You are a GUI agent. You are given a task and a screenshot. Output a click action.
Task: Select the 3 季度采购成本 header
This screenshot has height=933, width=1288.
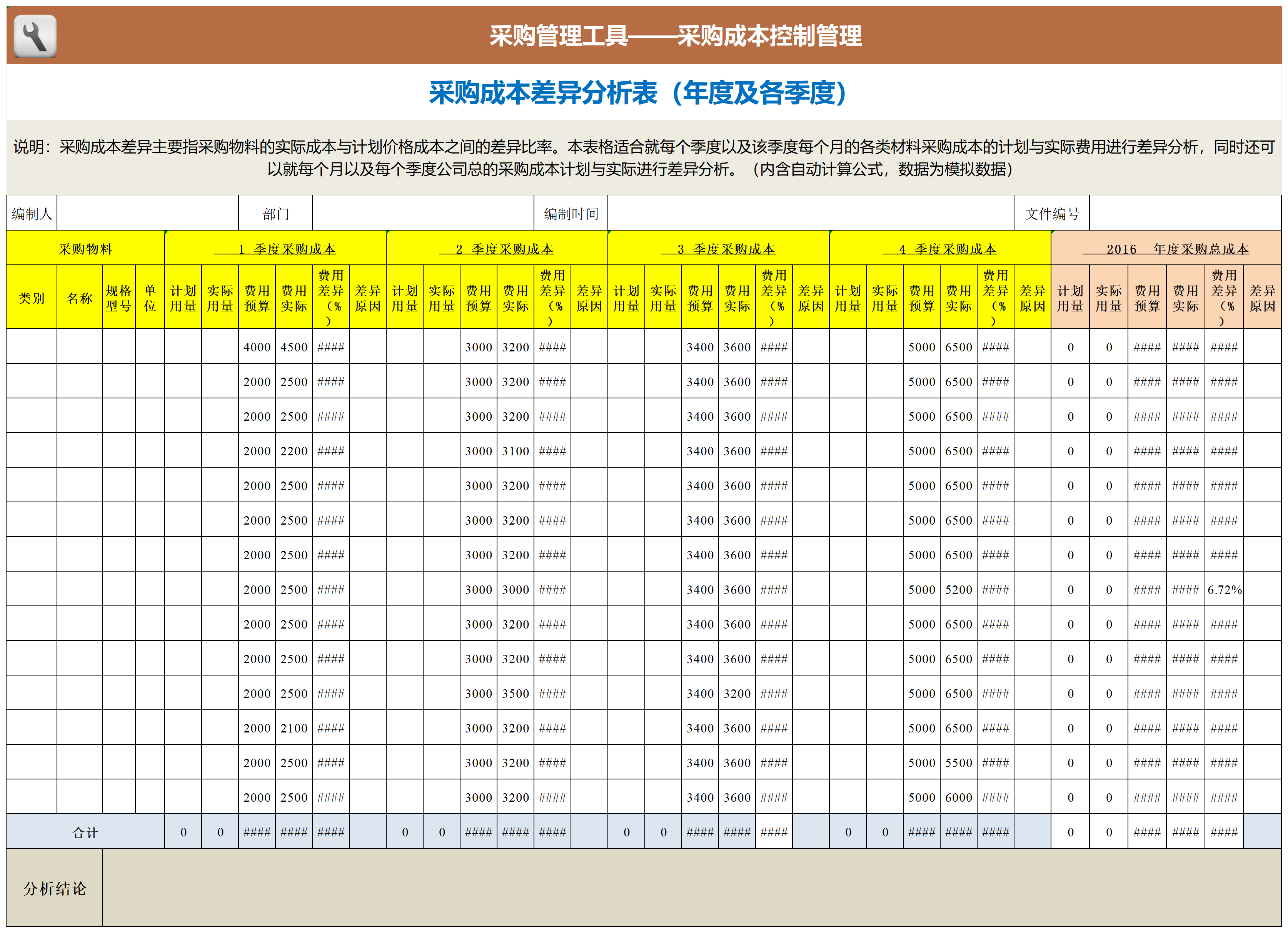click(718, 248)
